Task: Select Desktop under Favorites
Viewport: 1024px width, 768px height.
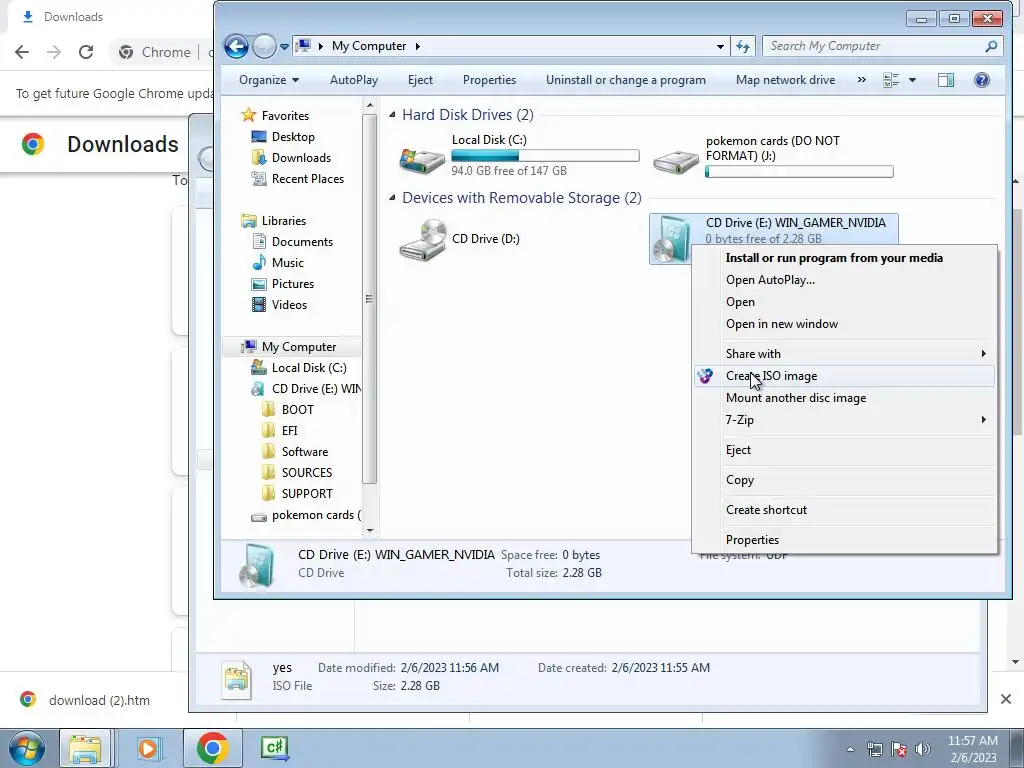Action: [293, 136]
